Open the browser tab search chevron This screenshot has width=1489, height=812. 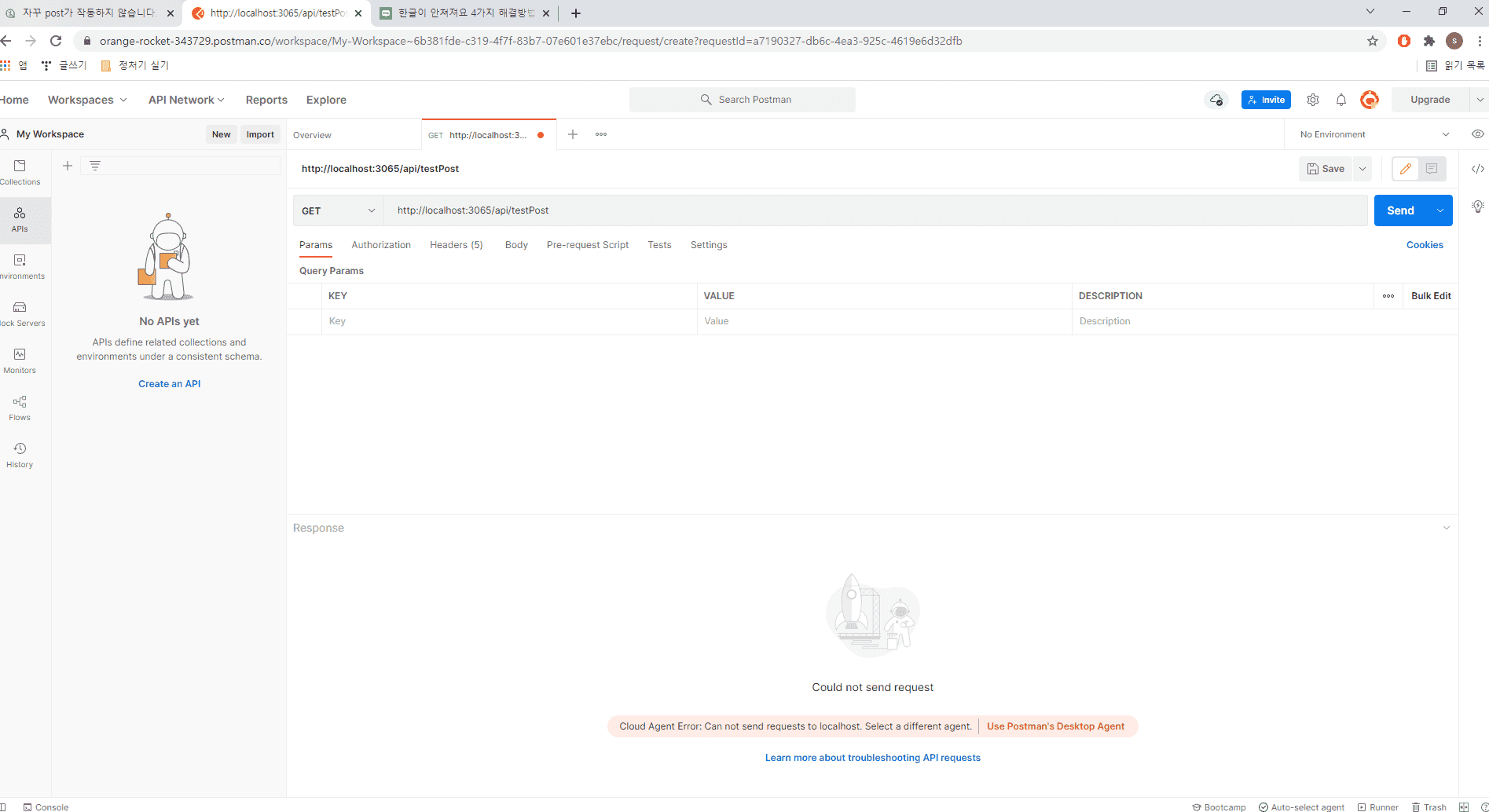1370,12
